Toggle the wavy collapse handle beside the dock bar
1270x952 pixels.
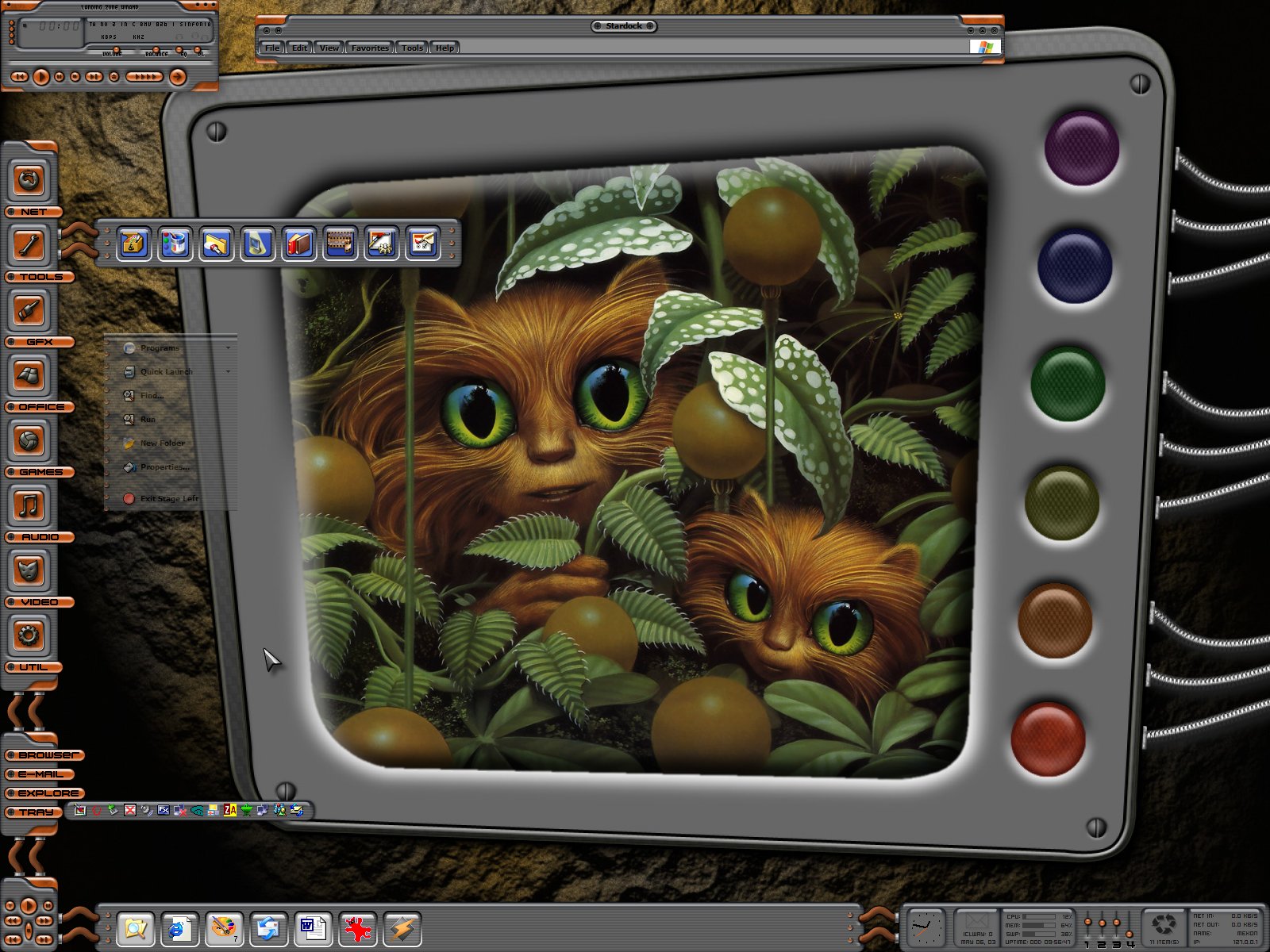point(79,925)
